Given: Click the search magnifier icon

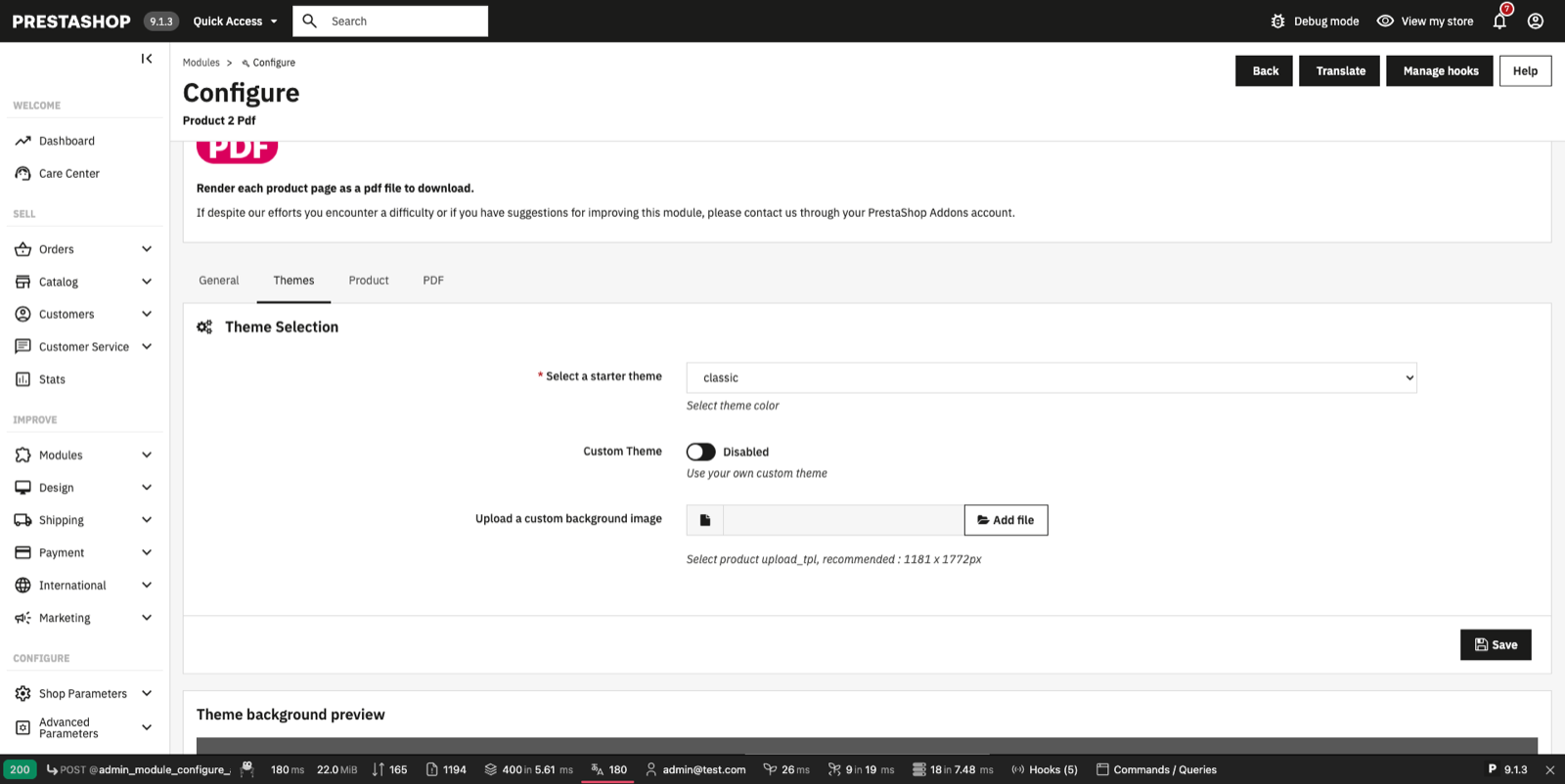Looking at the screenshot, I should point(309,21).
